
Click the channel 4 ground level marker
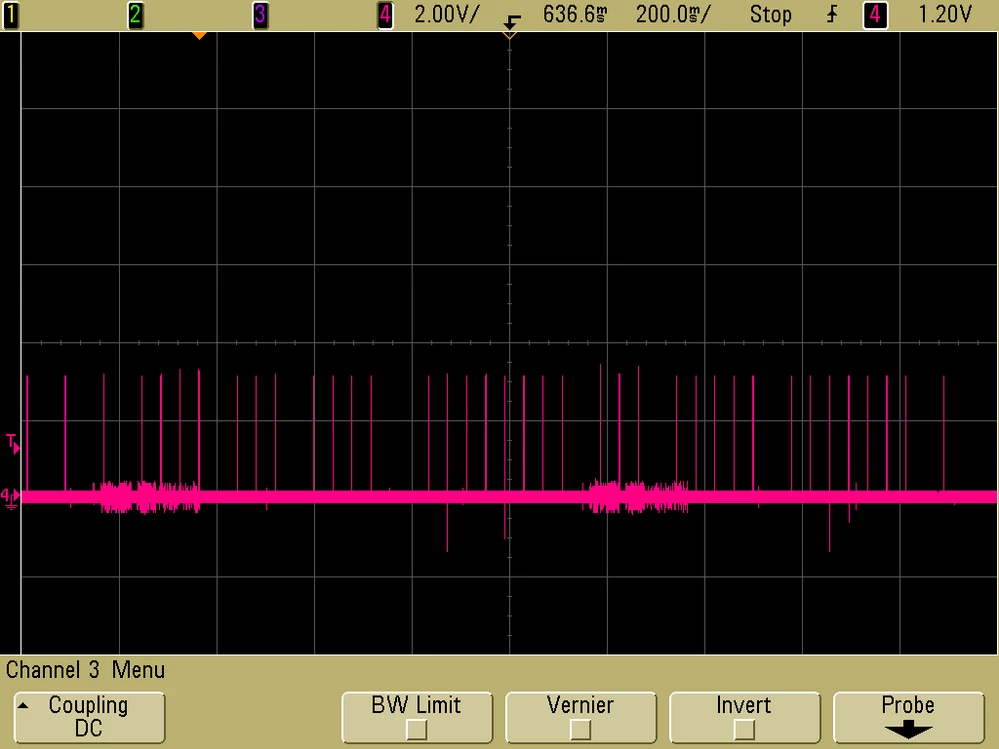pos(10,497)
